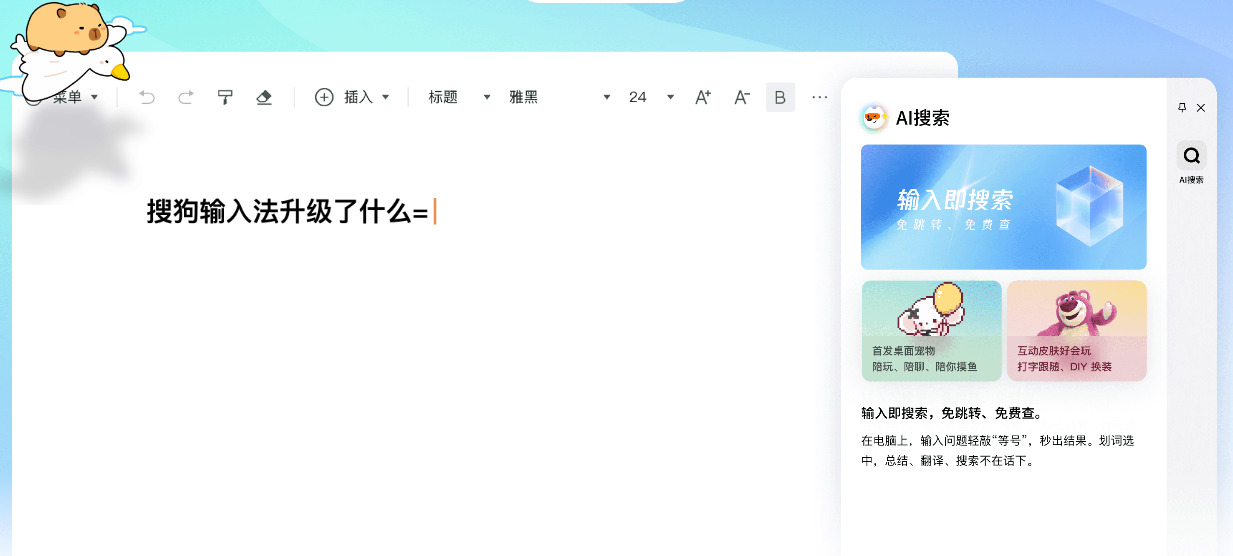
Task: Decrease font size with A- icon
Action: coord(742,97)
